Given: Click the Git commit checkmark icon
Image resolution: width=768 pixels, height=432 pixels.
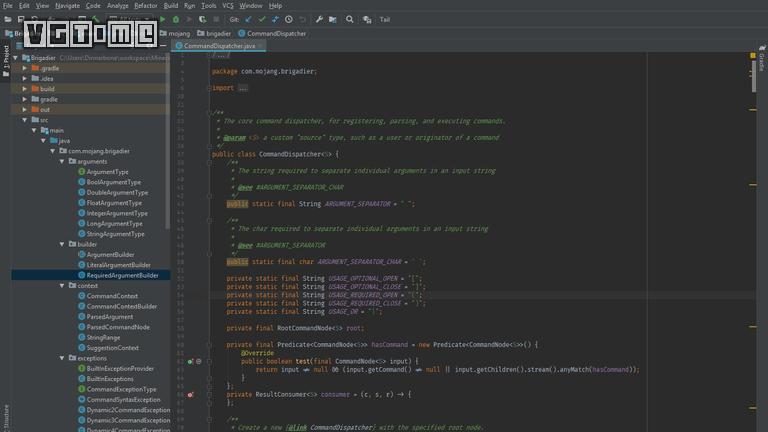Looking at the screenshot, I should [262, 19].
